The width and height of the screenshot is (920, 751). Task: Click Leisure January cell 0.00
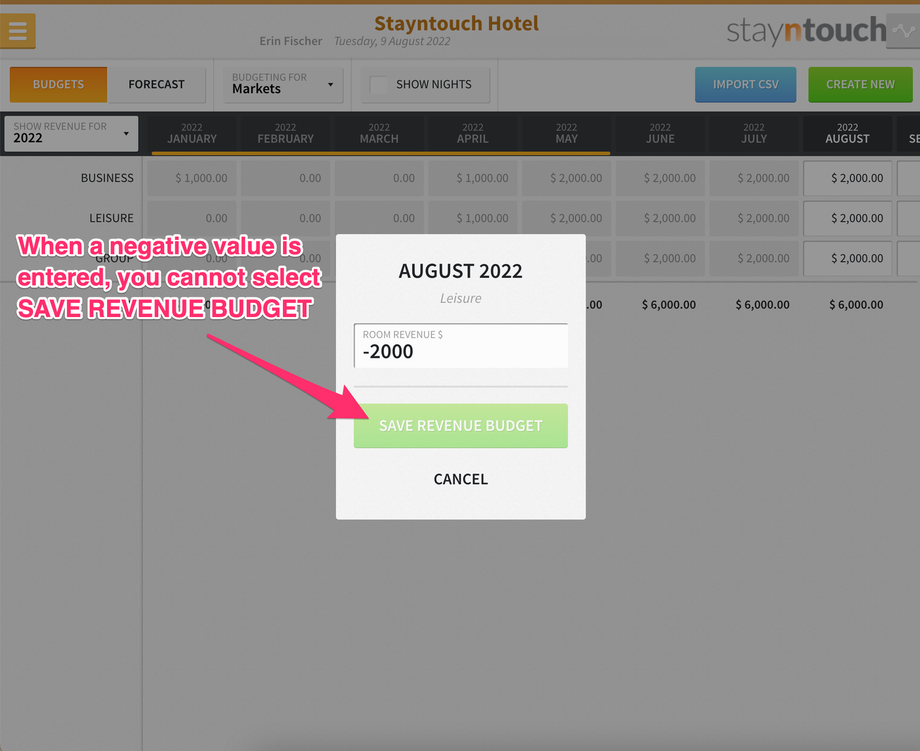coord(192,218)
